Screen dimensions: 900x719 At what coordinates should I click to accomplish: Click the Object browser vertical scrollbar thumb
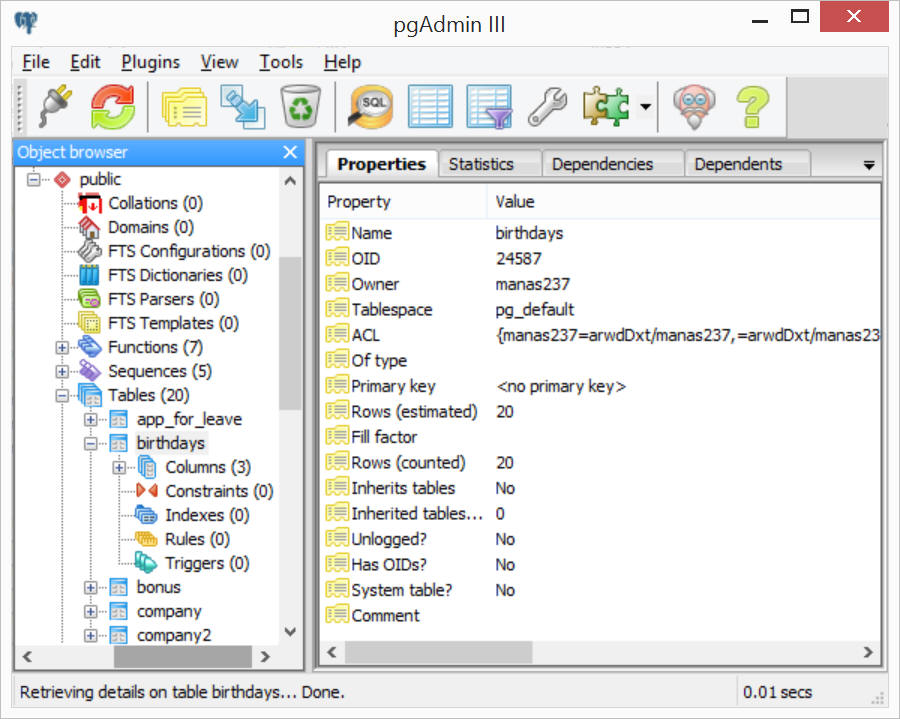click(x=290, y=333)
